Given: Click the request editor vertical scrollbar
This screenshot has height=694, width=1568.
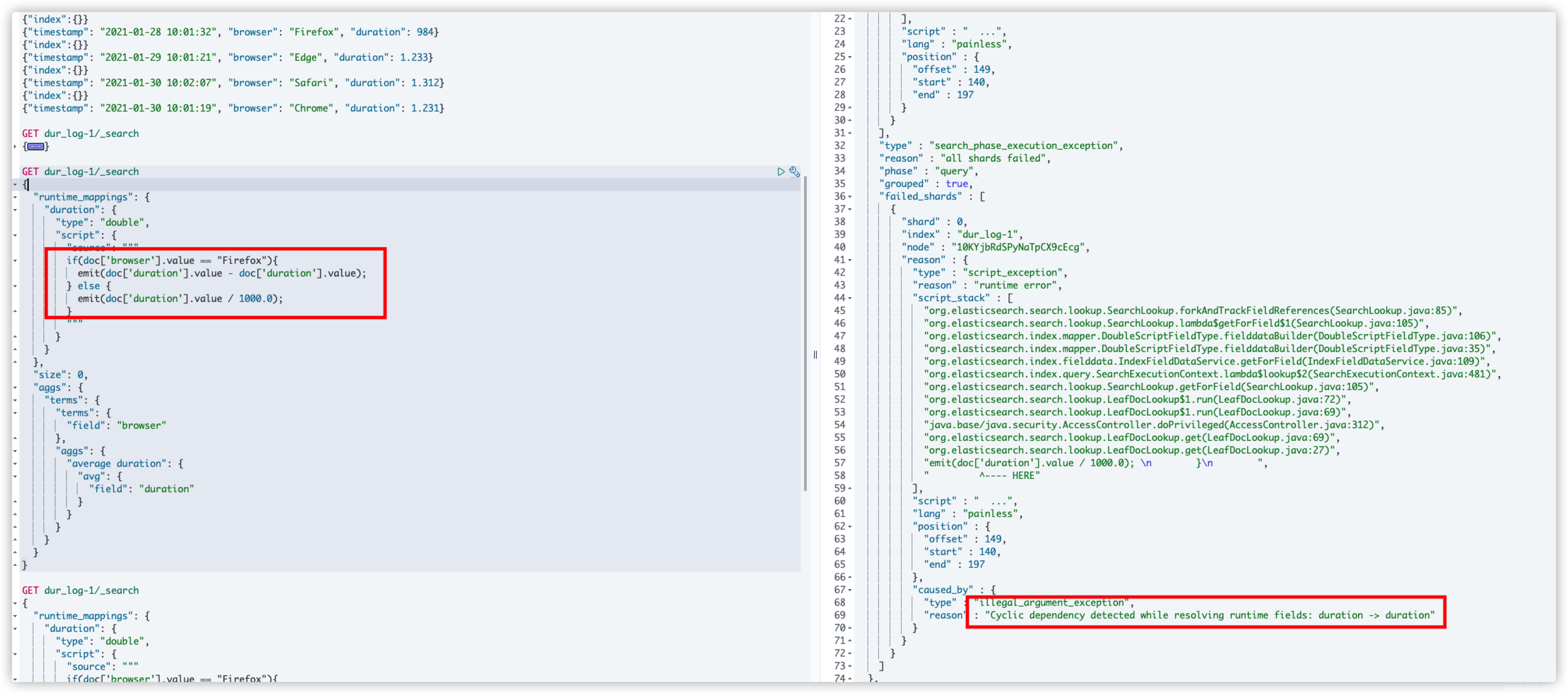Looking at the screenshot, I should coord(805,333).
